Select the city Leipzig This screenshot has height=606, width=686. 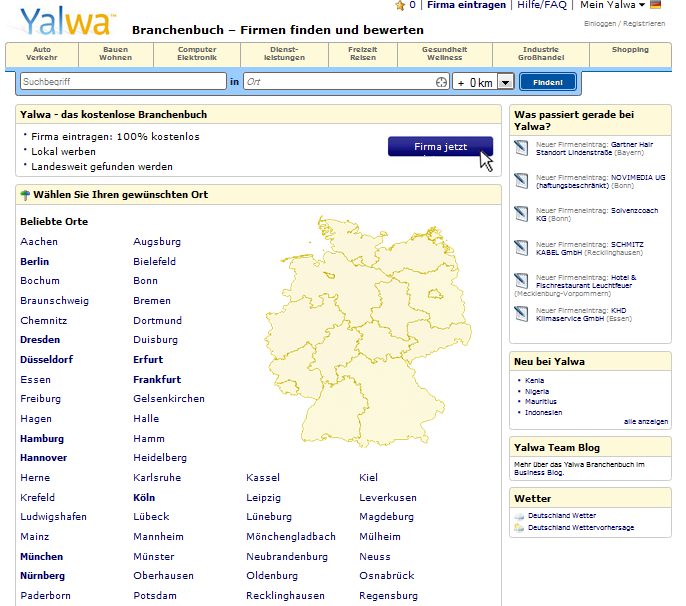263,498
